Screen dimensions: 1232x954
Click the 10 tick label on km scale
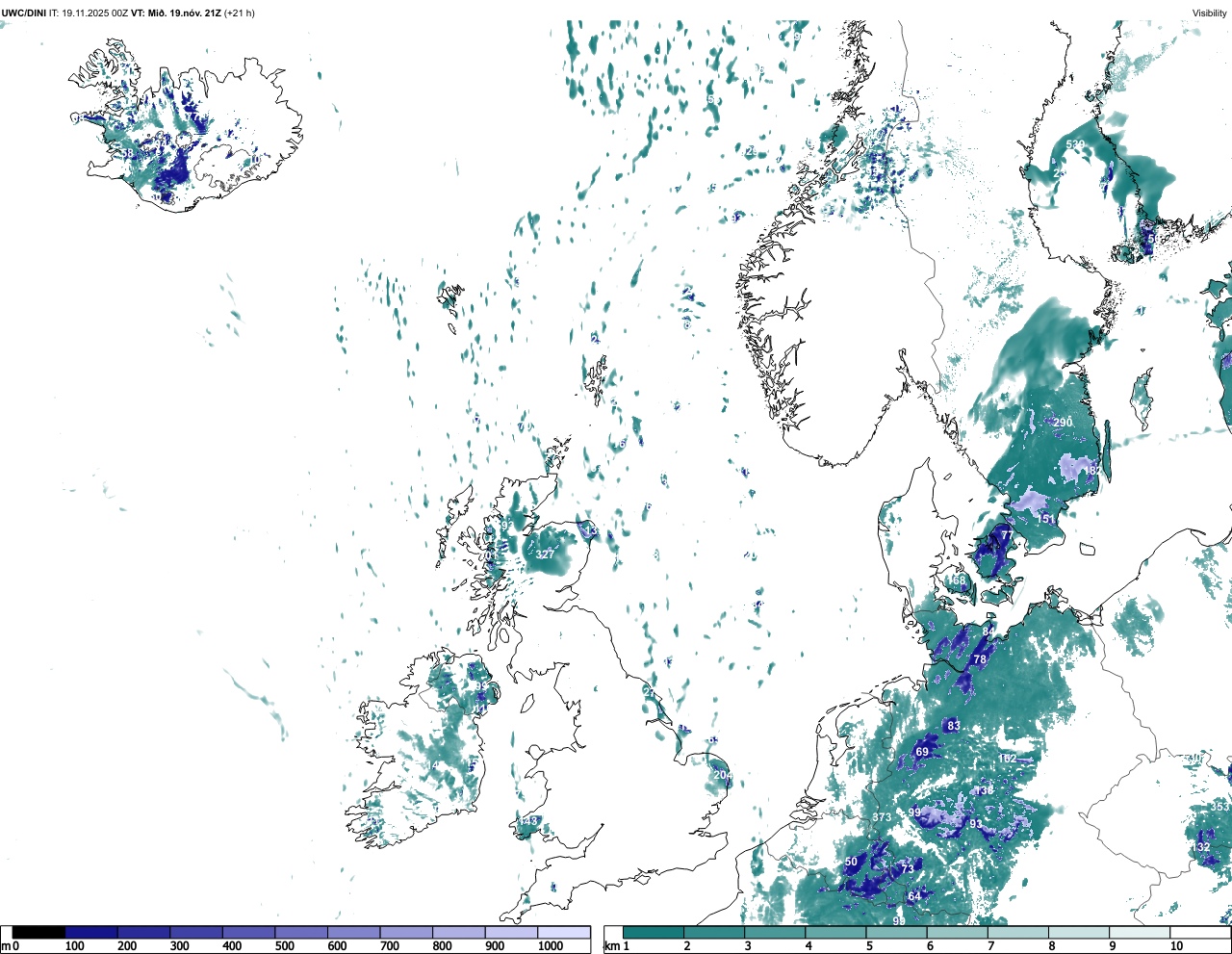point(1176,946)
